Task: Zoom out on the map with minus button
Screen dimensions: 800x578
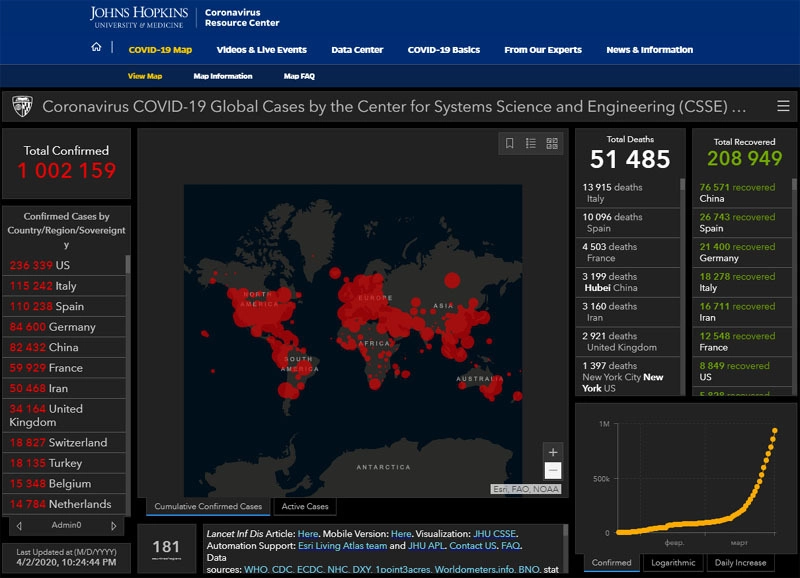Action: (x=553, y=470)
